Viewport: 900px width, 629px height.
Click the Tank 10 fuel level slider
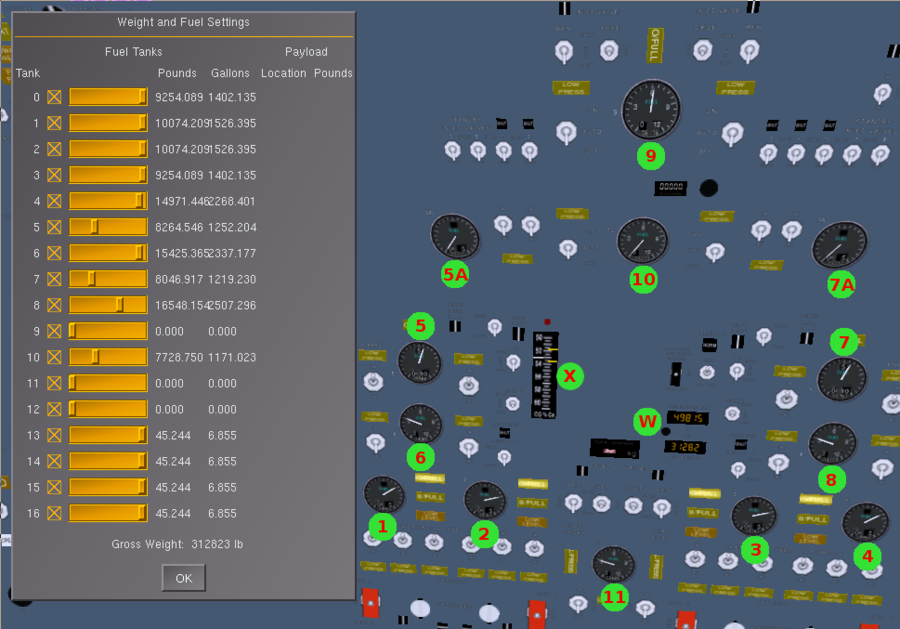coord(108,357)
